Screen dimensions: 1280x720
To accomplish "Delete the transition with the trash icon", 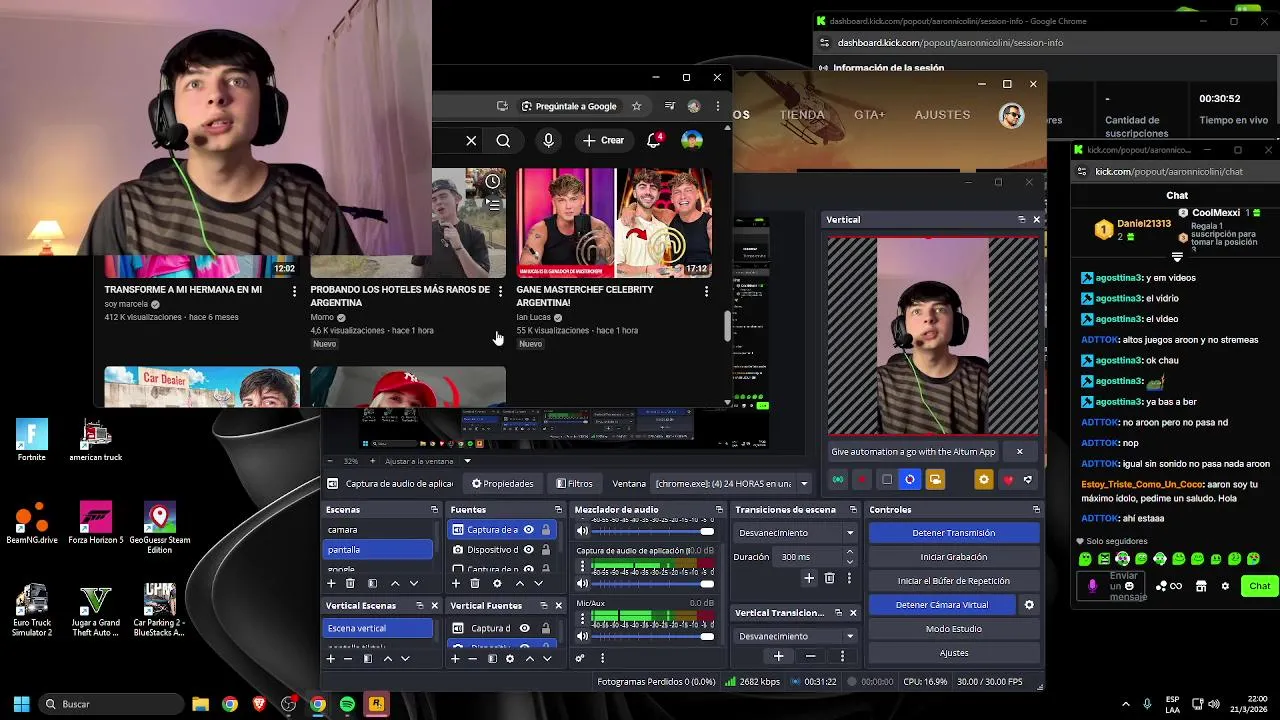I will pyautogui.click(x=829, y=578).
